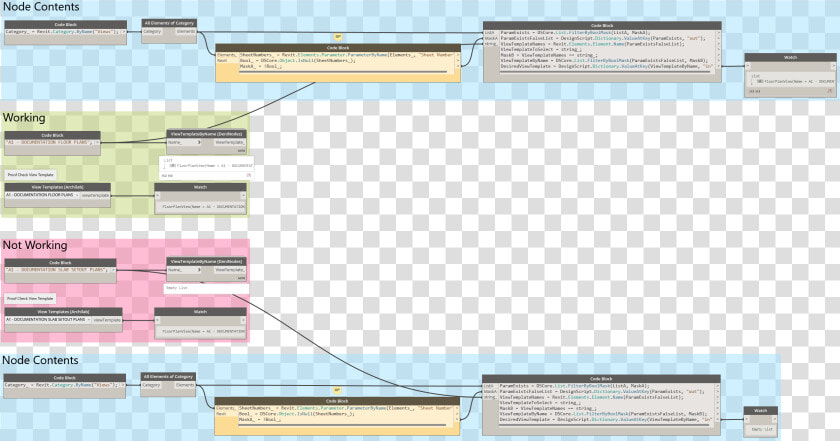The height and width of the screenshot is (441, 840).
Task: Click the FloorPlanView result in the Not Working group Watch node
Action: 203,332
